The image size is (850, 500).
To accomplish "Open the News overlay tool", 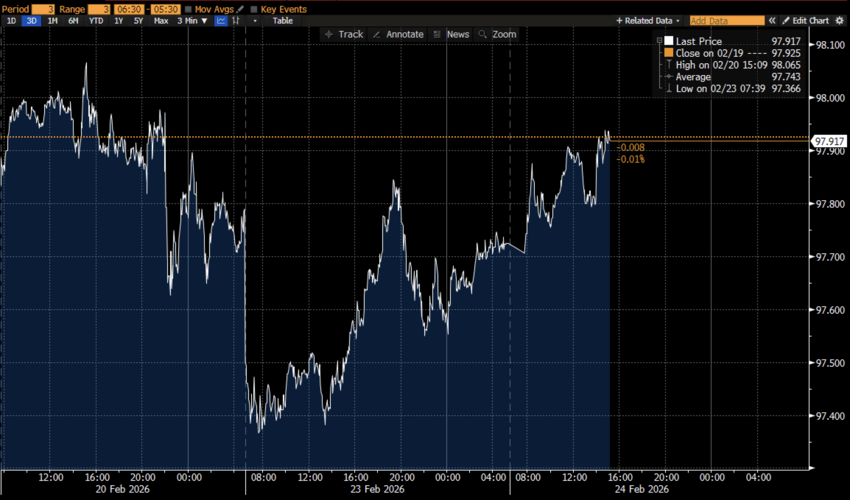I will tap(450, 34).
